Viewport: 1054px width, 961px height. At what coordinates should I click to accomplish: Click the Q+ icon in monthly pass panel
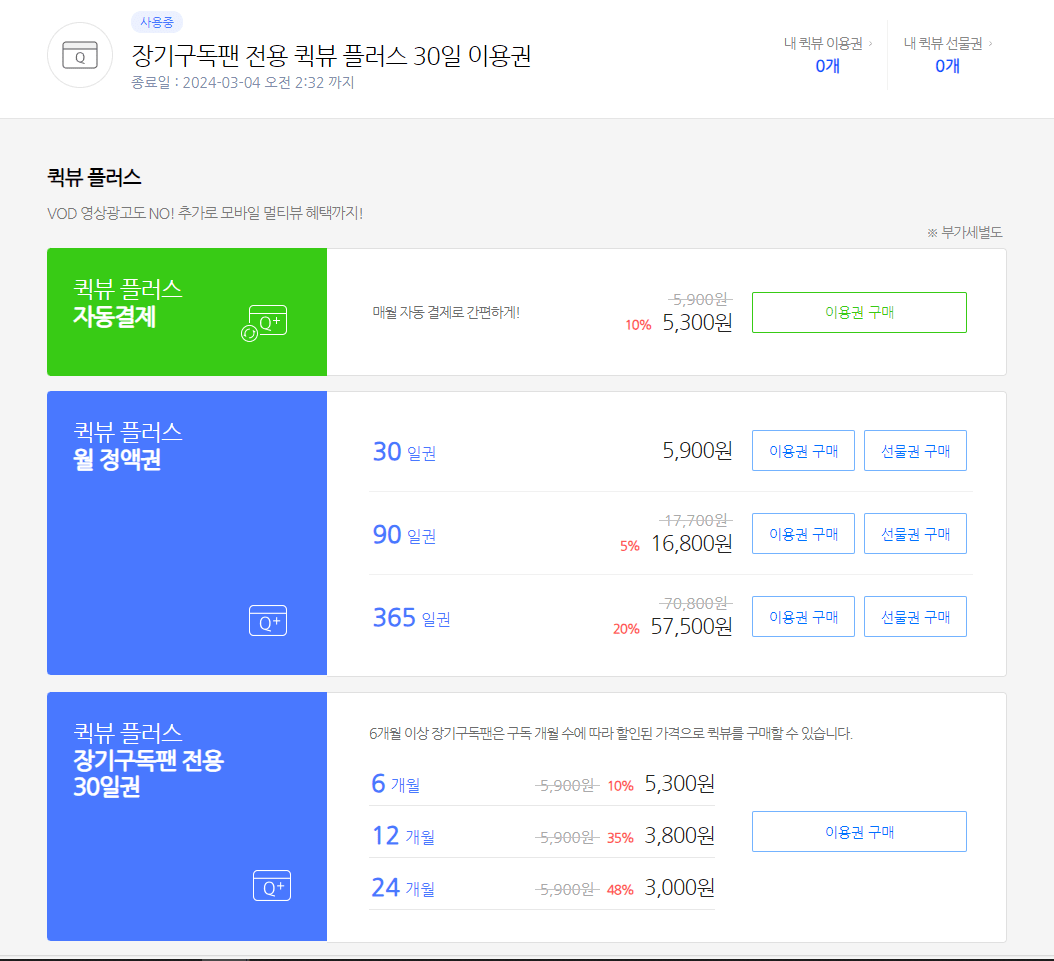coord(268,621)
